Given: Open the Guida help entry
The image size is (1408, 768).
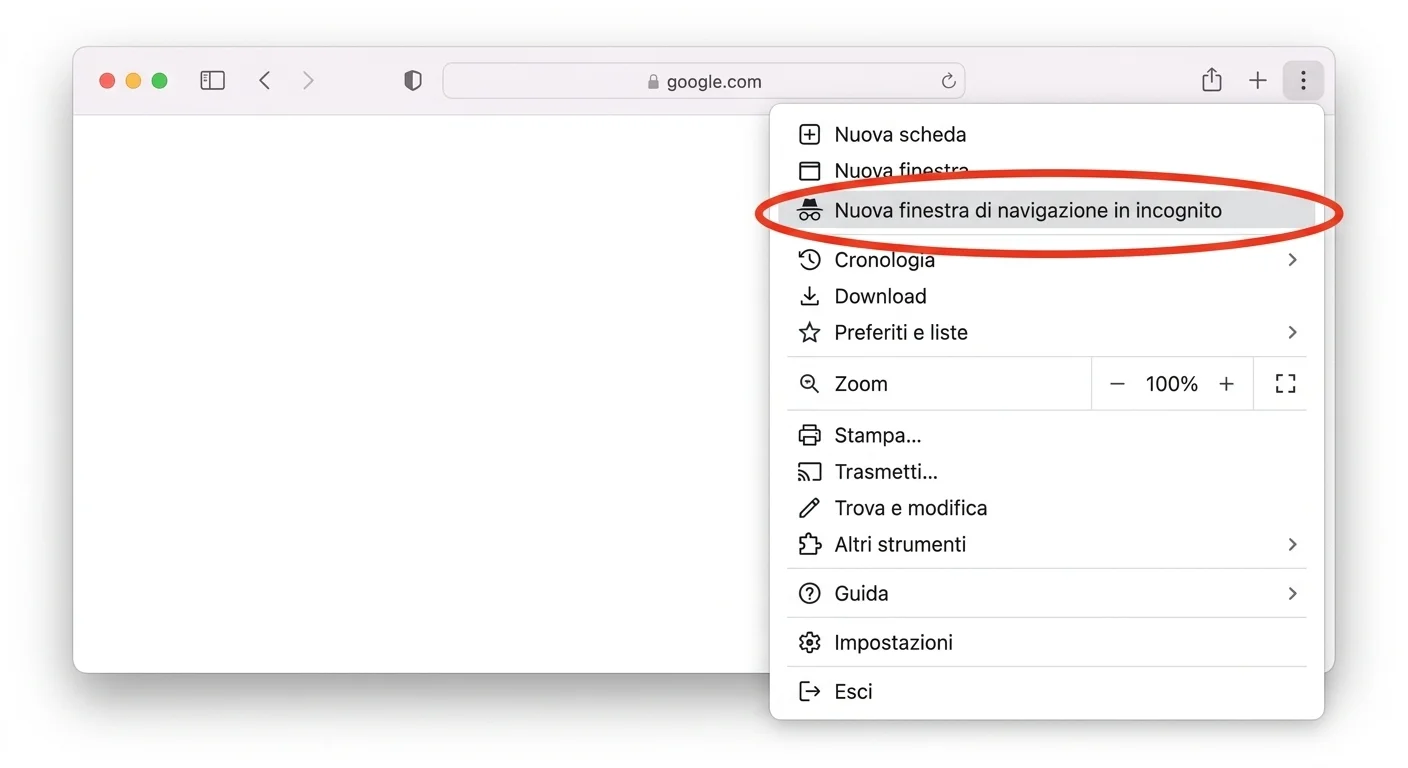Looking at the screenshot, I should (x=1046, y=594).
